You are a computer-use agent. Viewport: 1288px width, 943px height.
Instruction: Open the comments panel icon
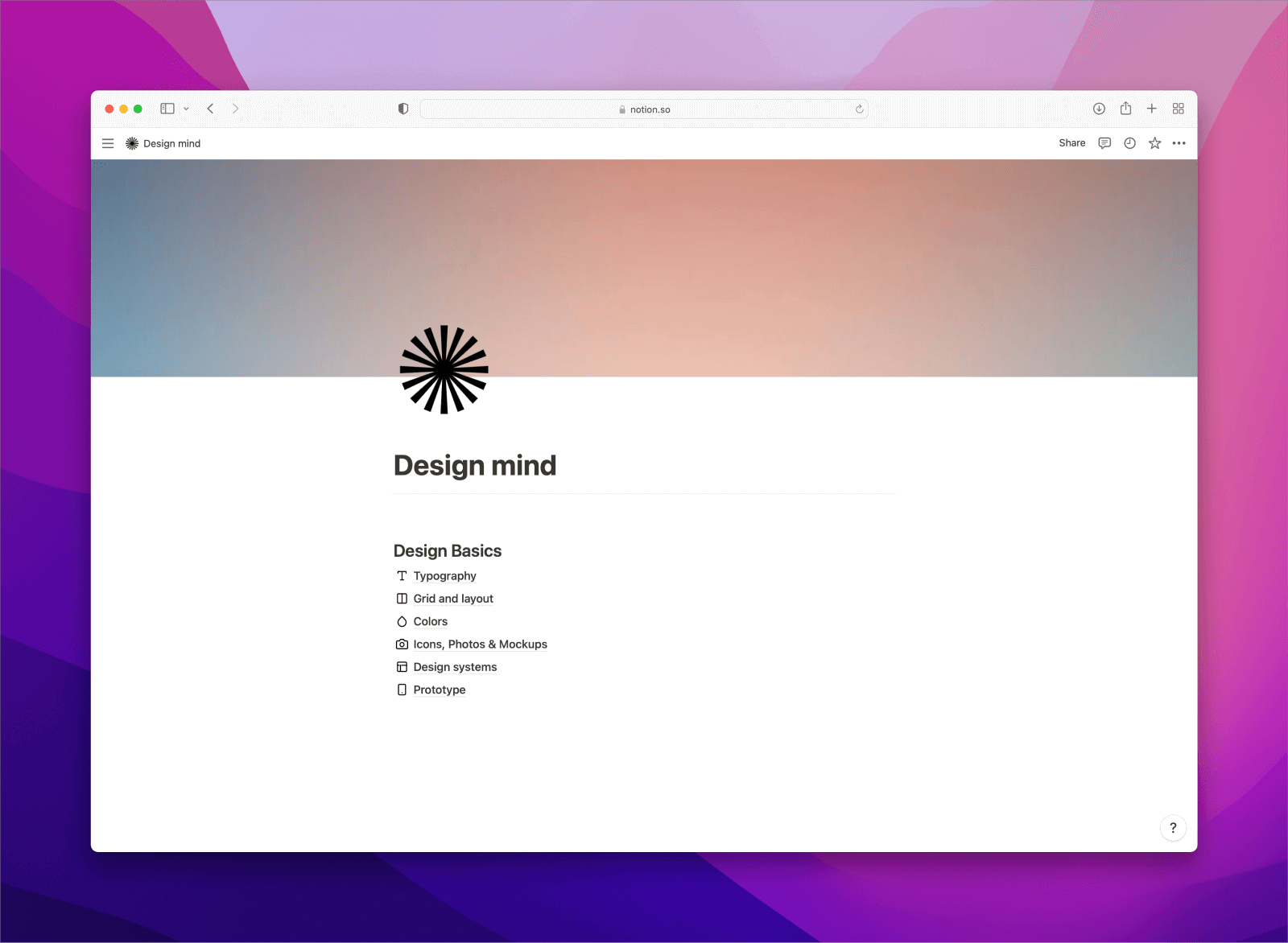click(x=1104, y=143)
